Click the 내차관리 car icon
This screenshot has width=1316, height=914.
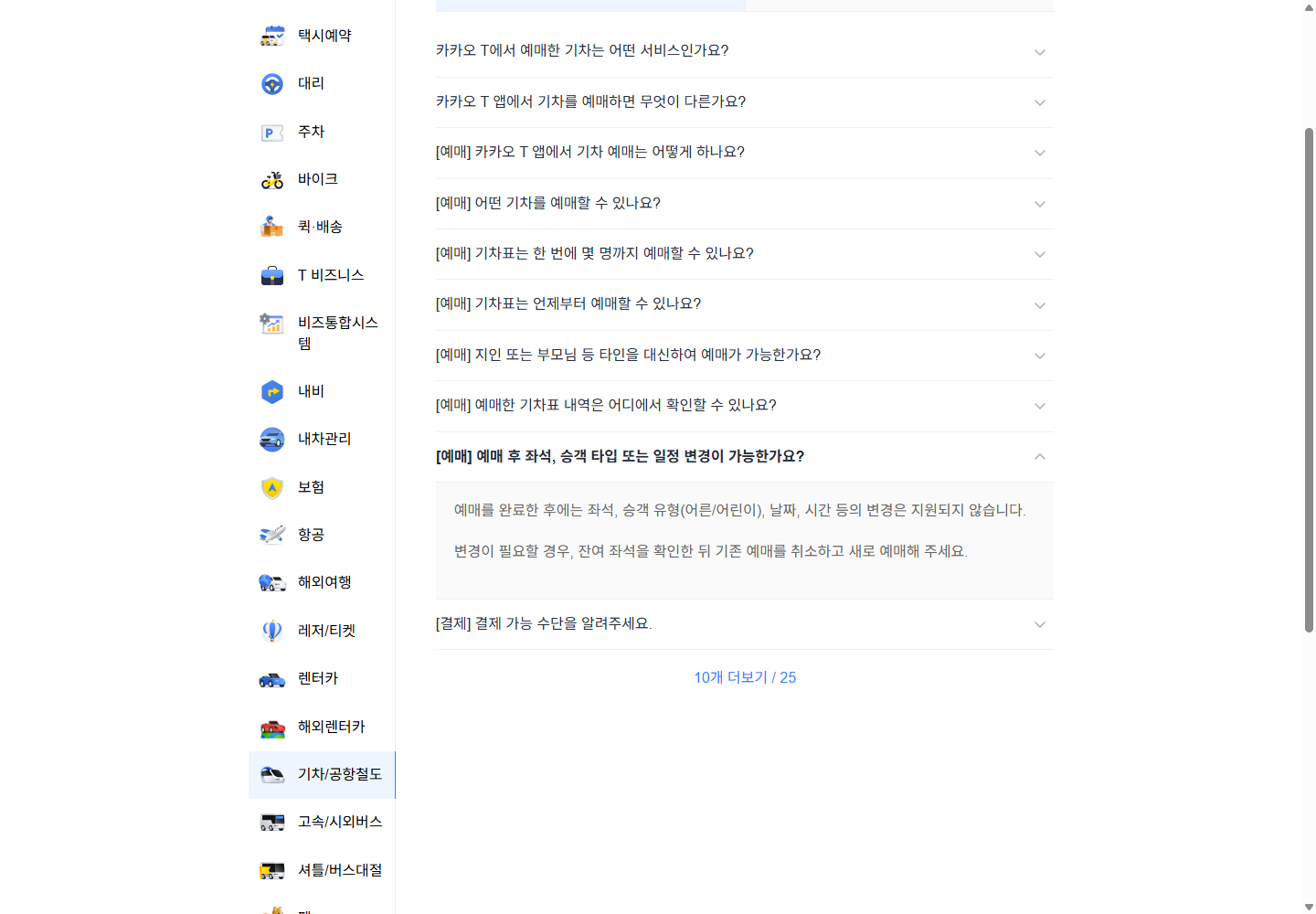click(272, 440)
